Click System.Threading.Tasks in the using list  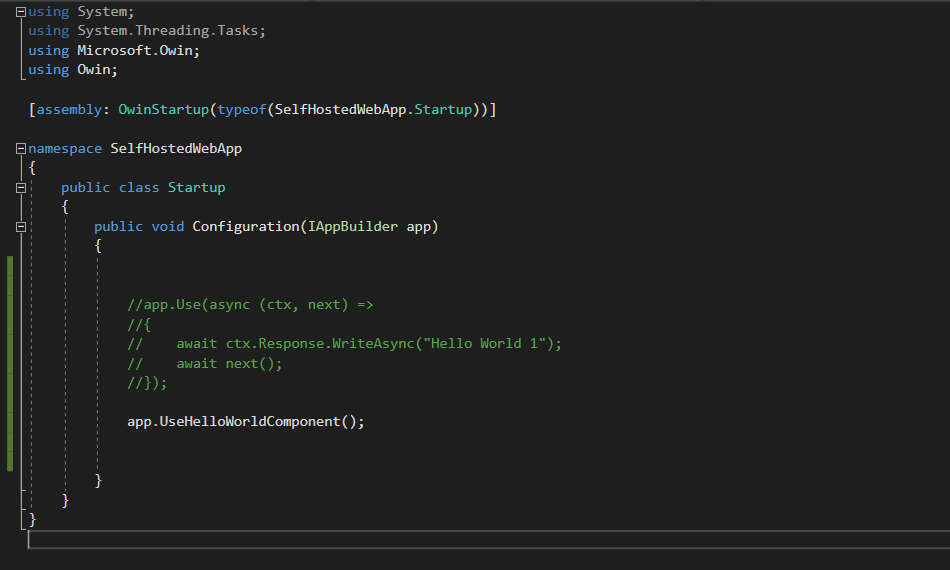pos(172,31)
